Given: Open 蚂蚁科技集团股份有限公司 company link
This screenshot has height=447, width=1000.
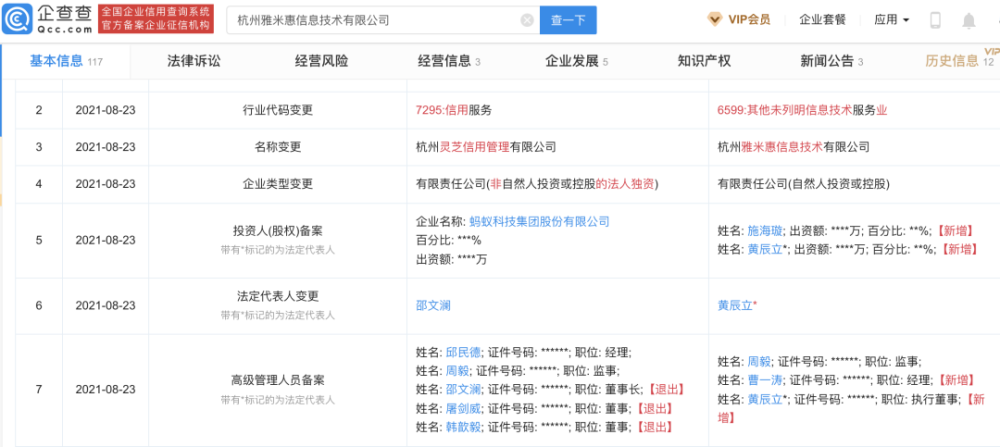Looking at the screenshot, I should coord(539,222).
